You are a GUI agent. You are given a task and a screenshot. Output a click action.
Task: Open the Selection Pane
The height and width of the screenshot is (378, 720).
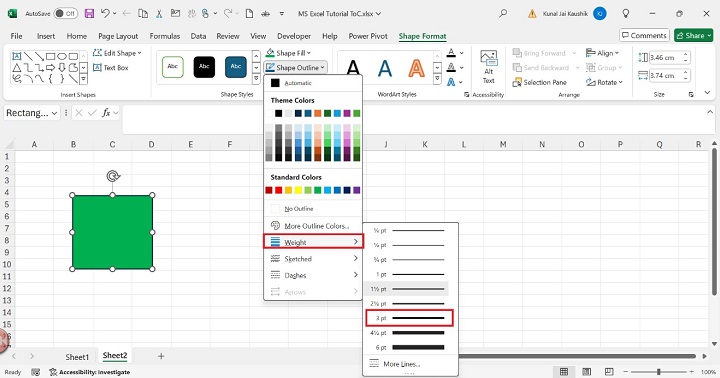pos(540,82)
